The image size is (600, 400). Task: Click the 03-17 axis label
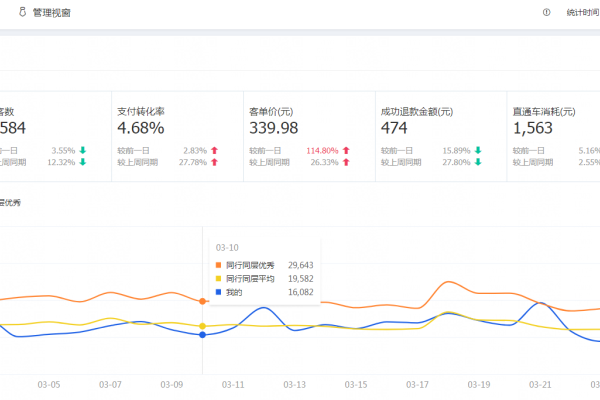point(417,385)
